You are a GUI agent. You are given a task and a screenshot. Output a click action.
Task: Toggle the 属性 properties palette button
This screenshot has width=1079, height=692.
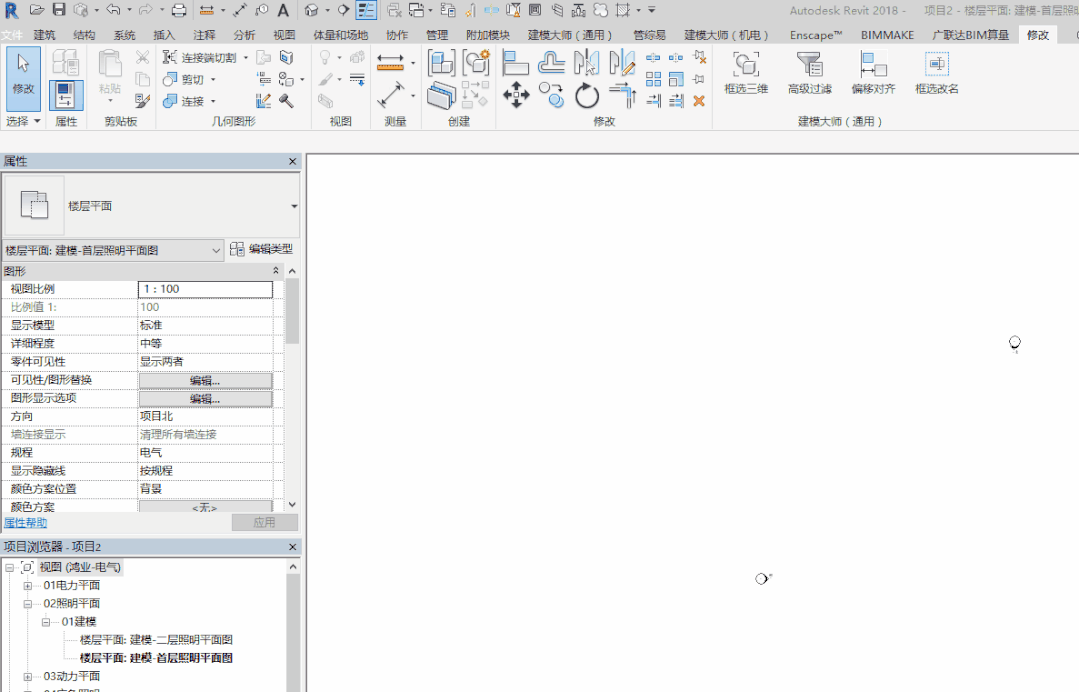[66, 96]
